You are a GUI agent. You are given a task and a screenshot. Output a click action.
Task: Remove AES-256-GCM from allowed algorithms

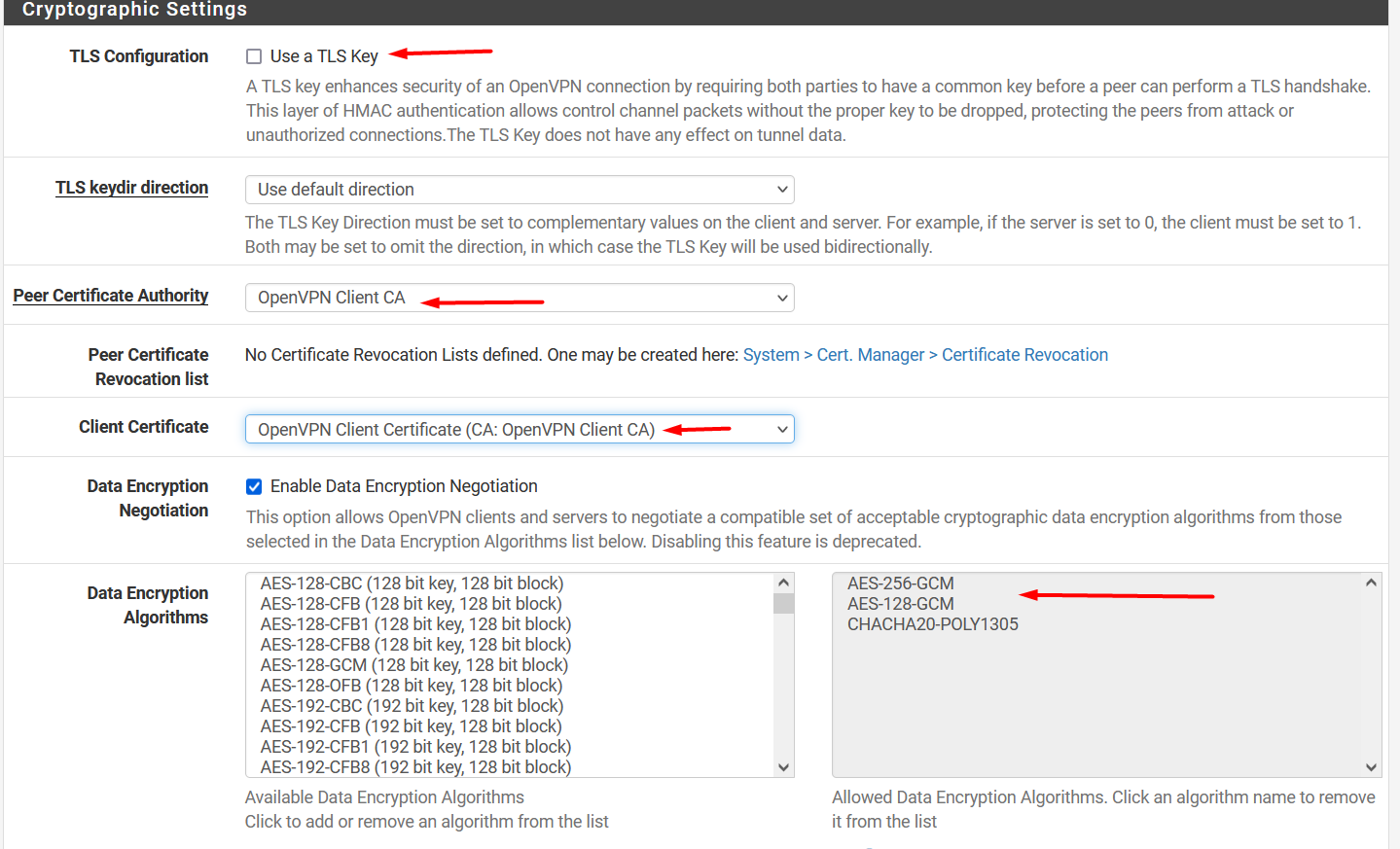point(900,584)
